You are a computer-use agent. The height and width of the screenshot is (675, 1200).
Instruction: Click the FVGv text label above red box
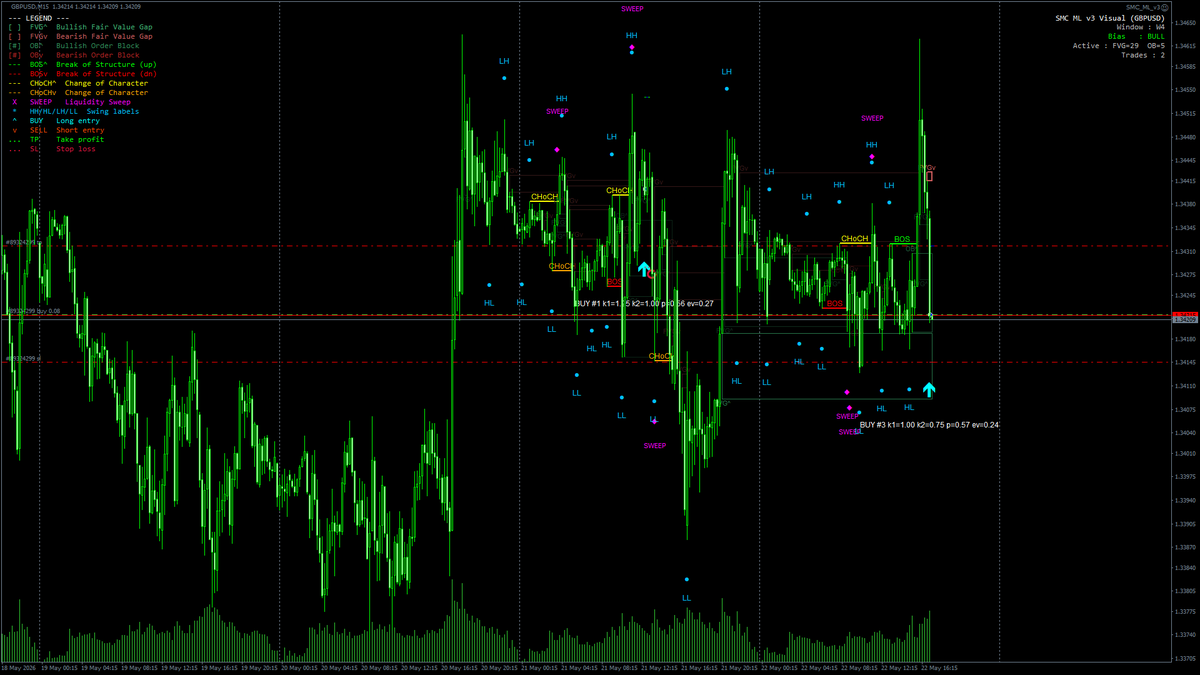pos(928,167)
